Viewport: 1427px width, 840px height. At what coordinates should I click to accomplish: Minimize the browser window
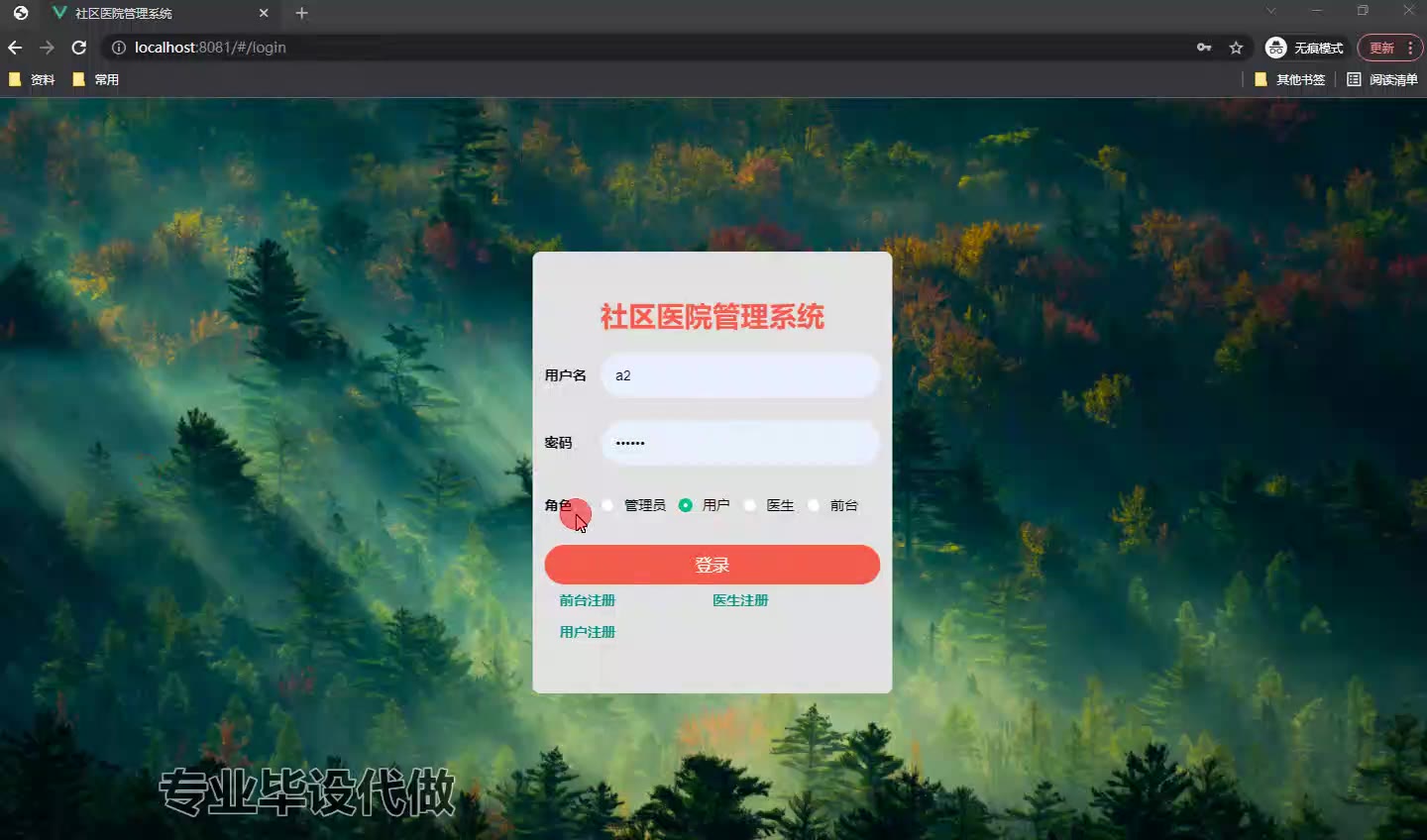[x=1317, y=11]
